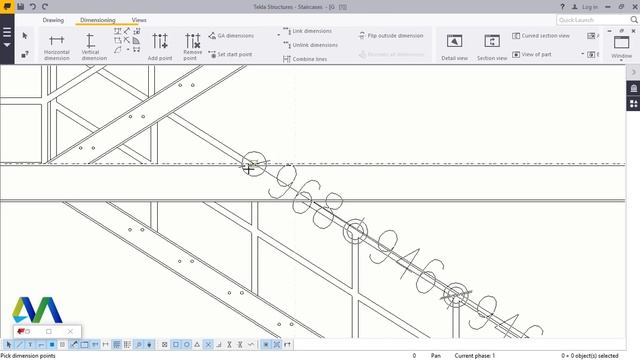Screen dimensions: 640x360
Task: Select the pointer arrow tool in ribbon
Action: pos(25,36)
